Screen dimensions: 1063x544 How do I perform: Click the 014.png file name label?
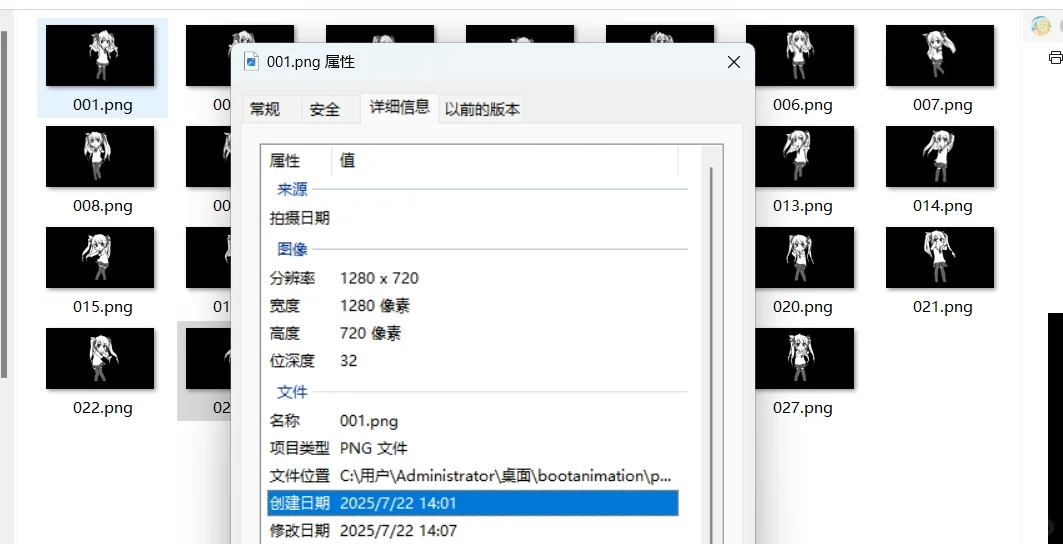point(942,206)
